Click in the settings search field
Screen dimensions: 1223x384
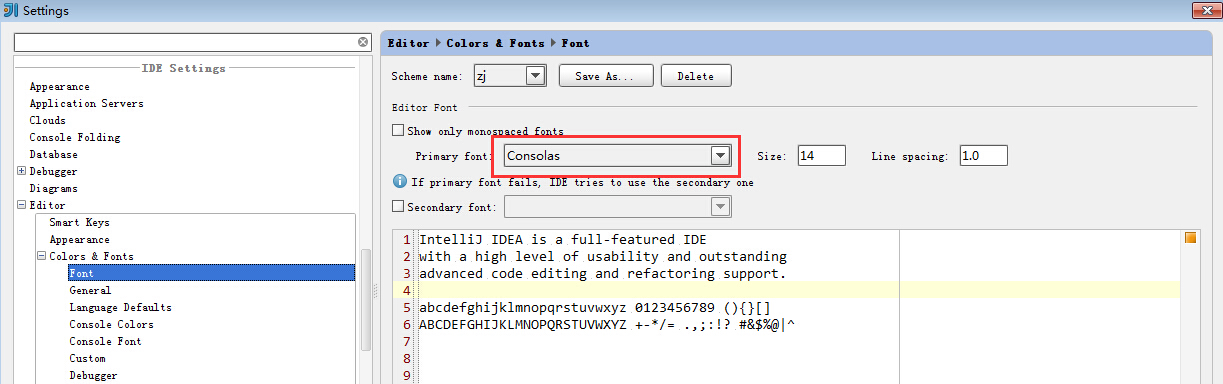186,43
